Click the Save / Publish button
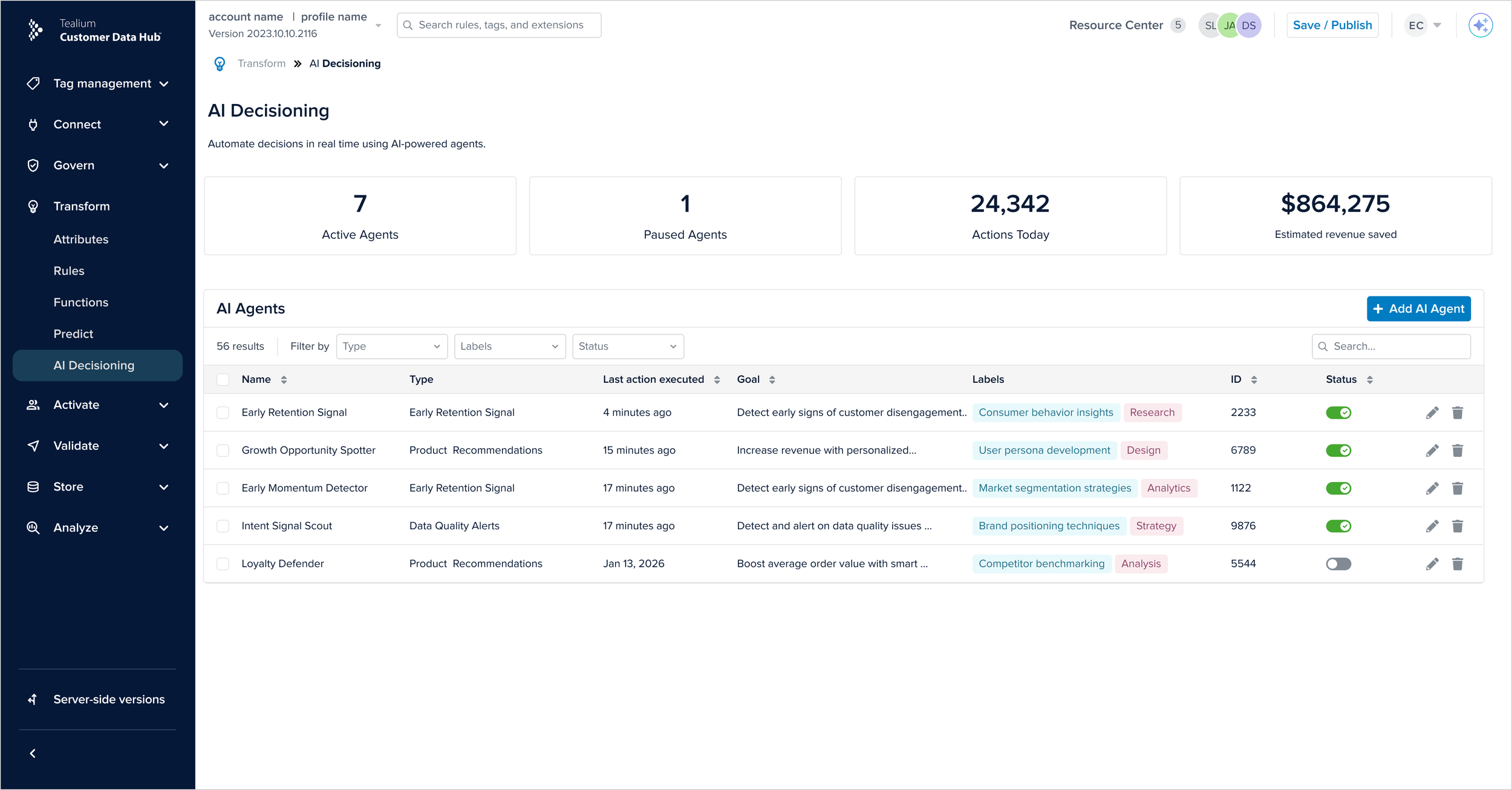 1332,25
